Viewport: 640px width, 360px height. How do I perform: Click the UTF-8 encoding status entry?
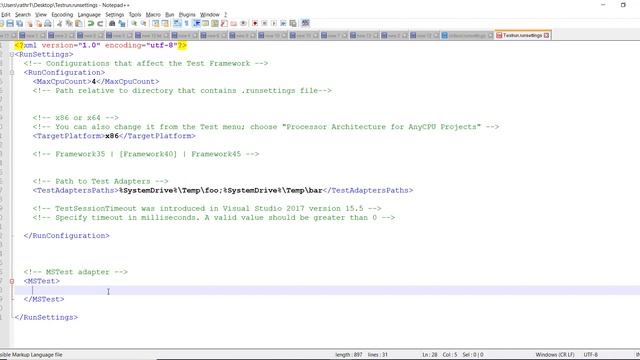591,355
